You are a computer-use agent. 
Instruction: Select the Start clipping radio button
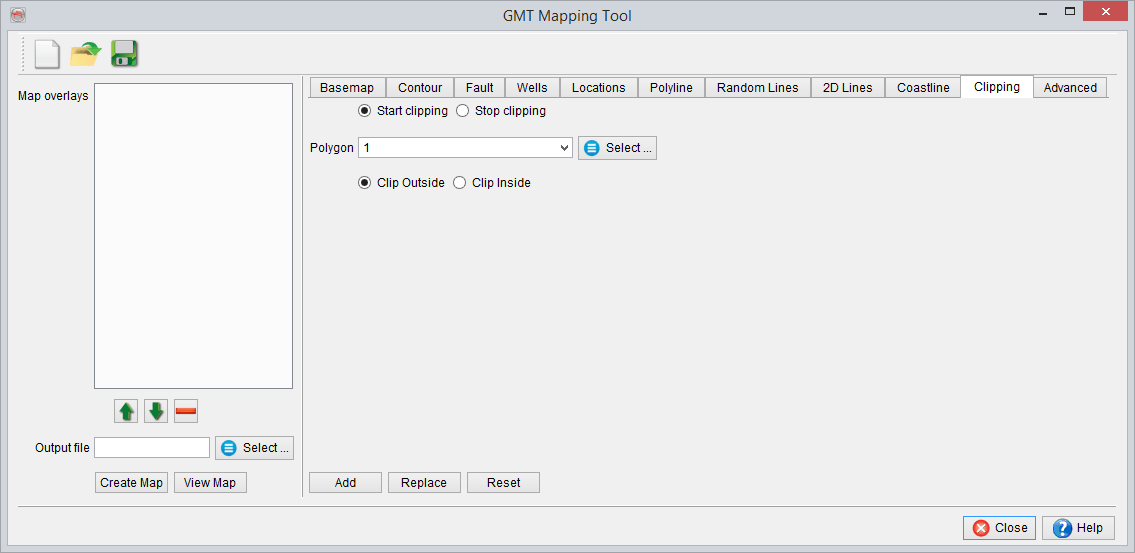365,111
